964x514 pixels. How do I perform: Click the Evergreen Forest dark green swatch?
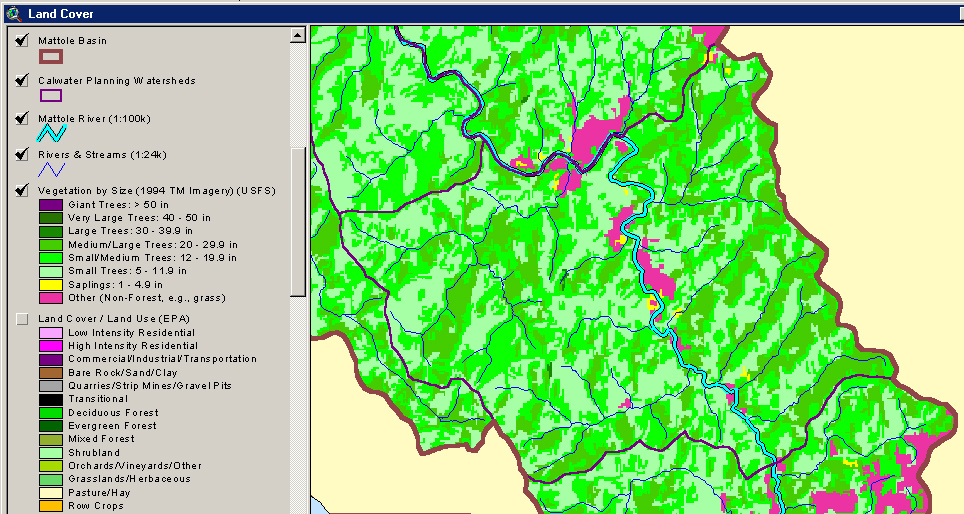[51, 426]
